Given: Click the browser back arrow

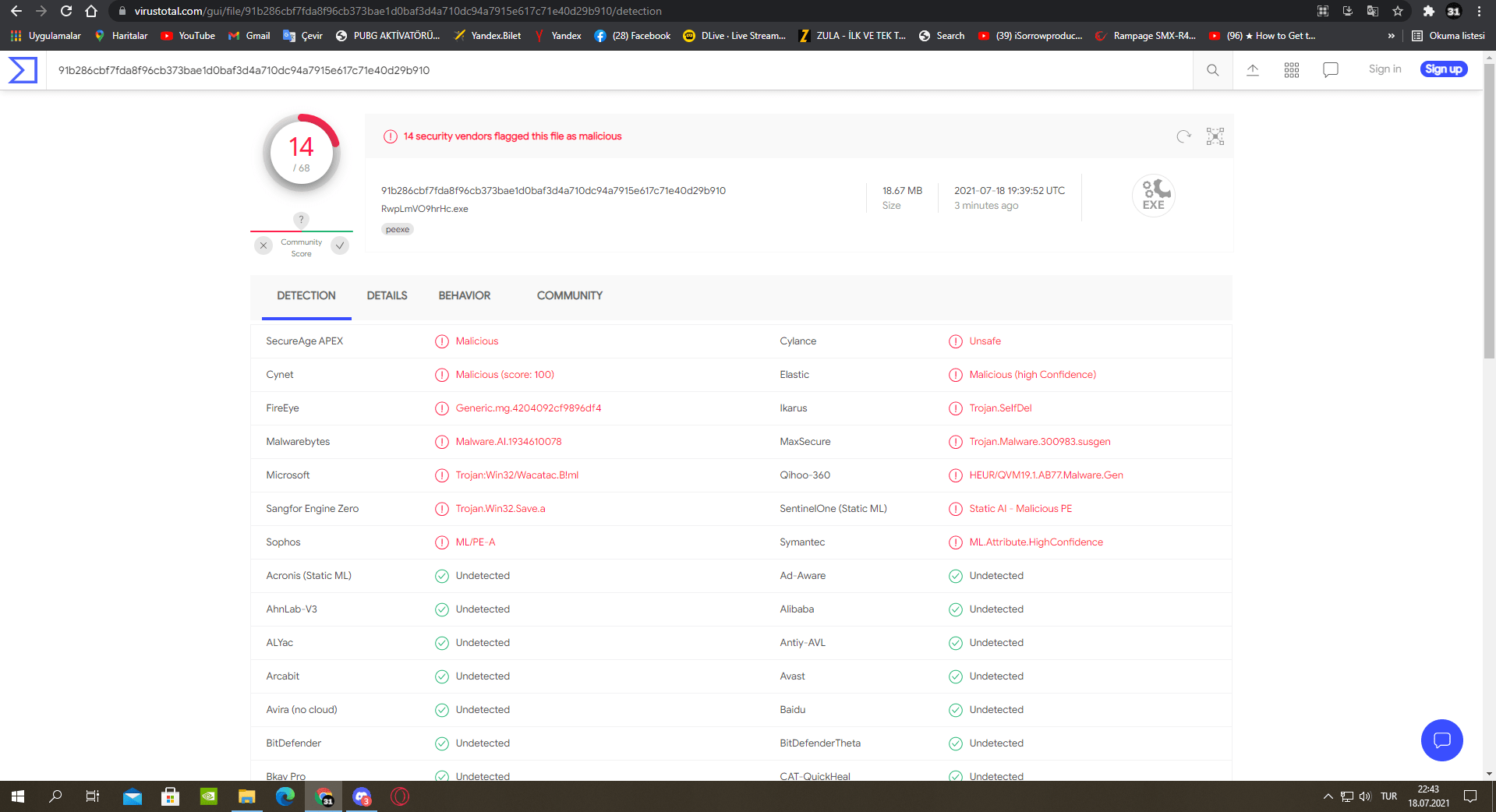Looking at the screenshot, I should click(x=16, y=11).
